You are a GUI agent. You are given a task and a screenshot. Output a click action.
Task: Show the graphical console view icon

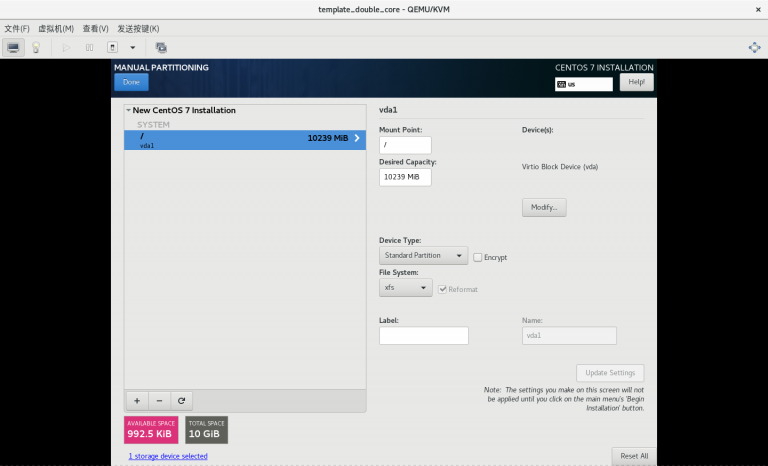click(x=13, y=48)
